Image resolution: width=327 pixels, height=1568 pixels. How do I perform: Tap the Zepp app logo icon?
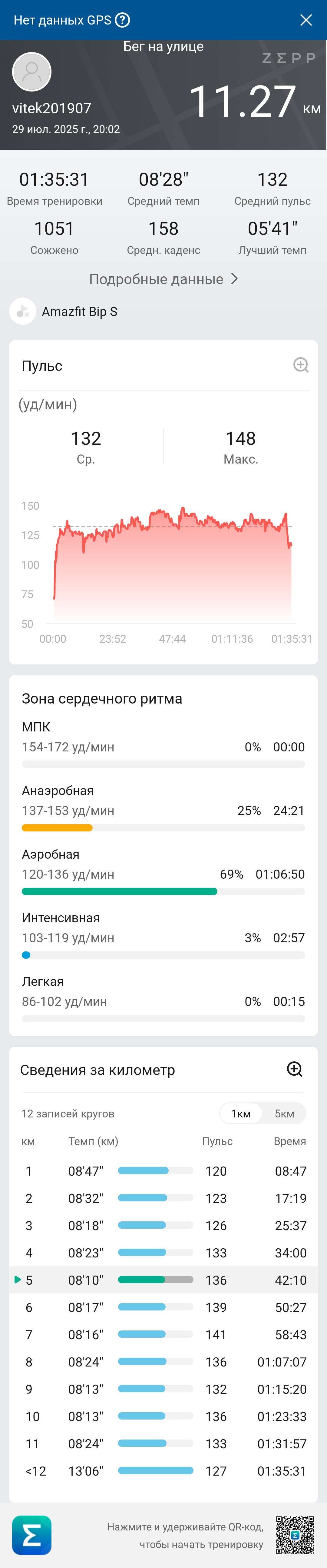click(x=31, y=1535)
